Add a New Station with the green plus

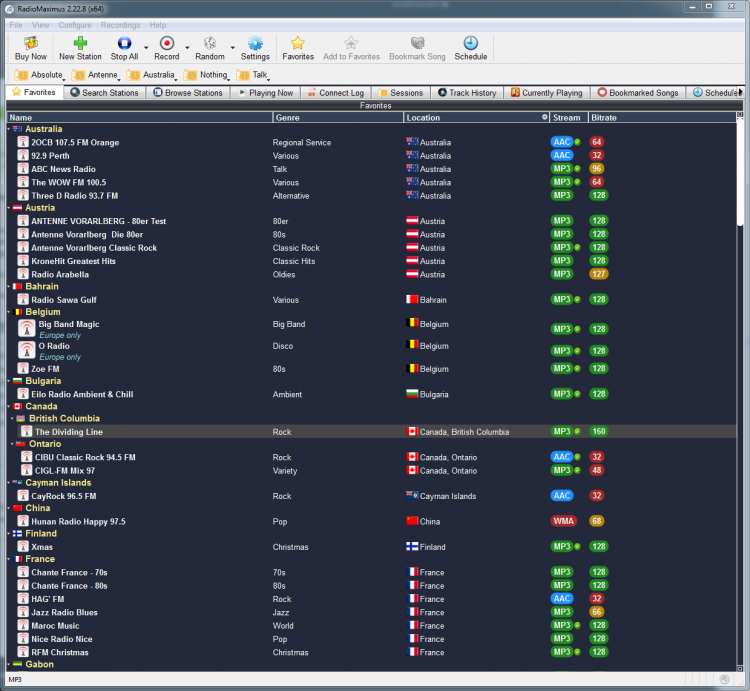[x=80, y=43]
